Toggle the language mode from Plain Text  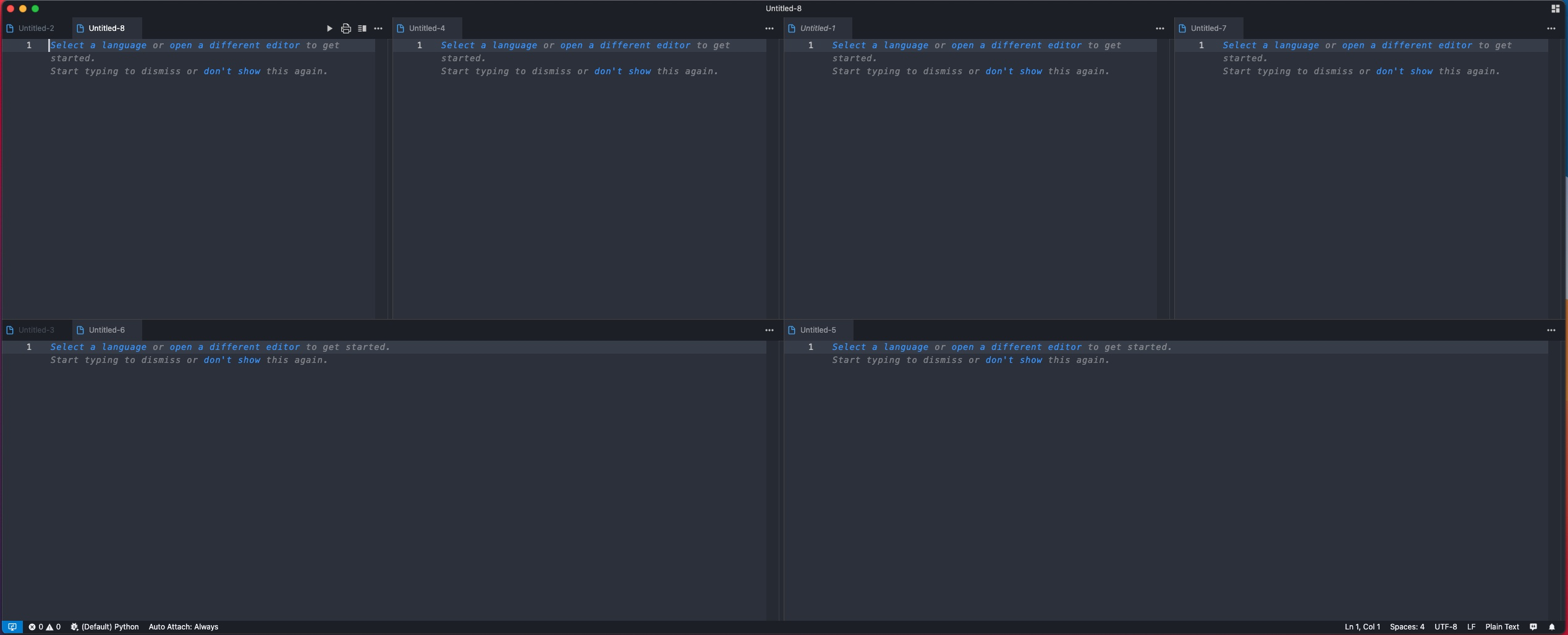coord(1501,626)
